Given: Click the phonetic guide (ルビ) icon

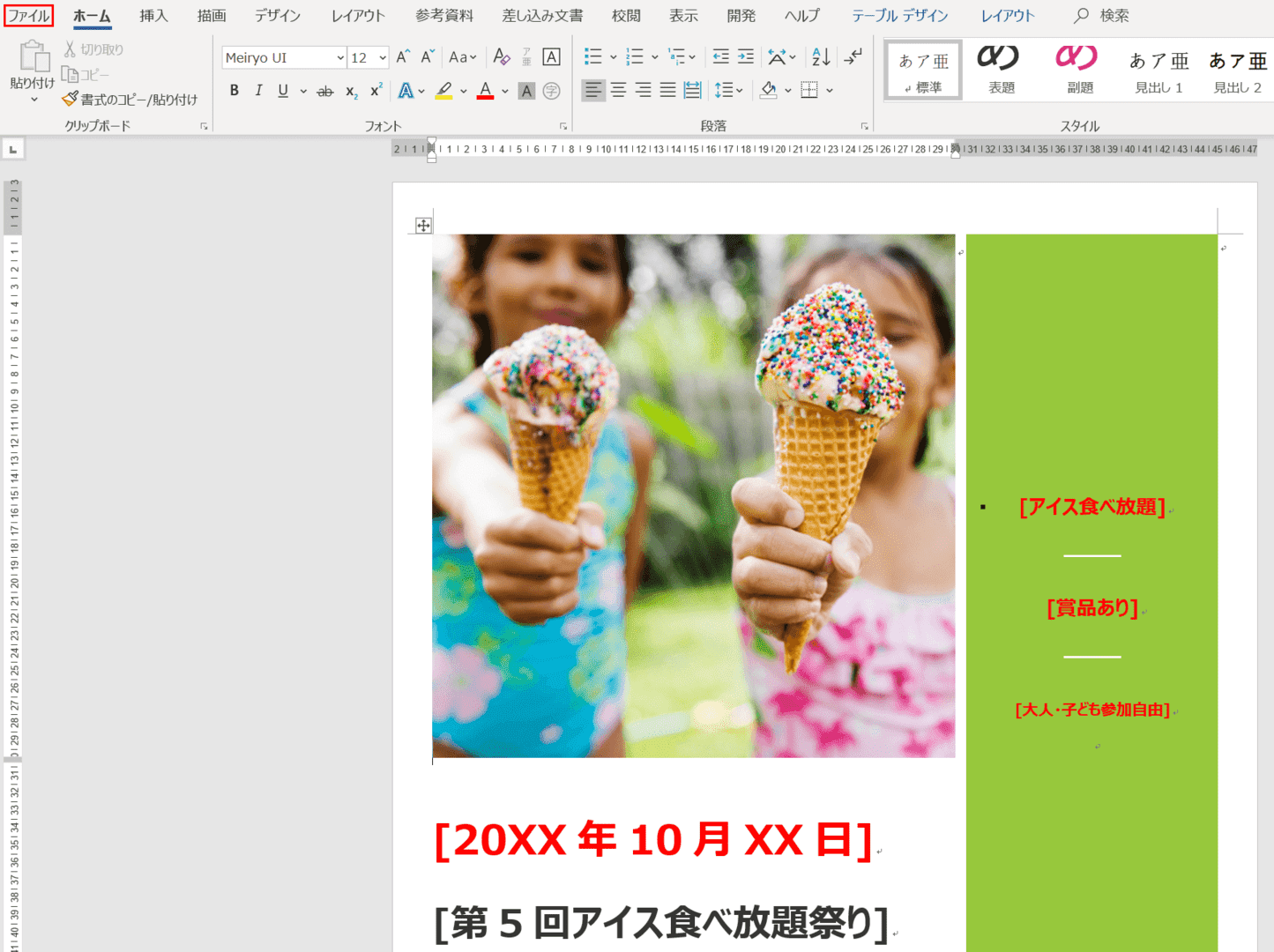Looking at the screenshot, I should click(x=526, y=57).
